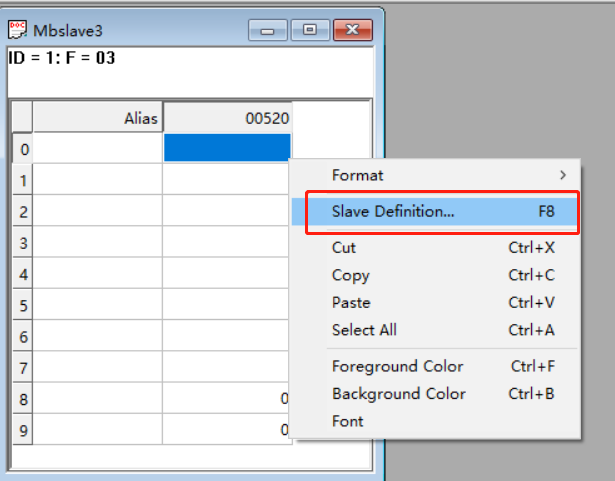This screenshot has height=481, width=615.
Task: Click the Alias cell in row 3
Action: pos(98,243)
